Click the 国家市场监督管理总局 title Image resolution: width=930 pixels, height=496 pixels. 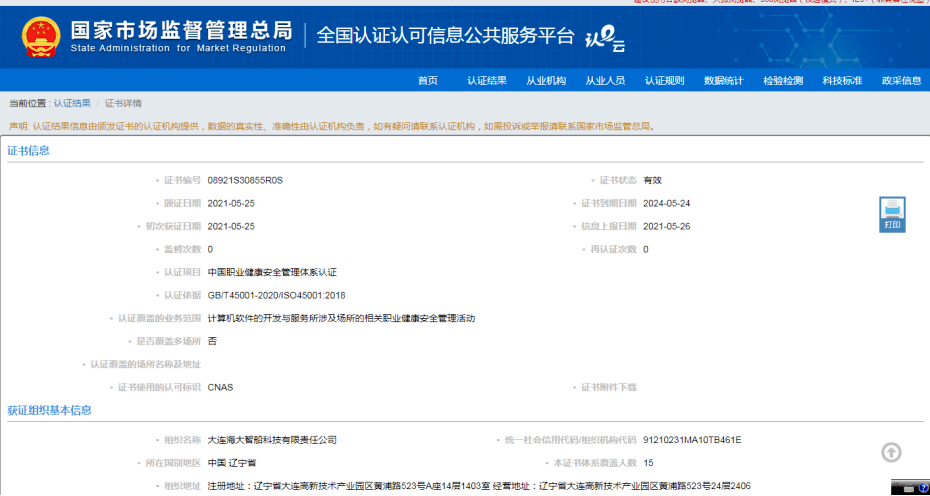(x=181, y=29)
